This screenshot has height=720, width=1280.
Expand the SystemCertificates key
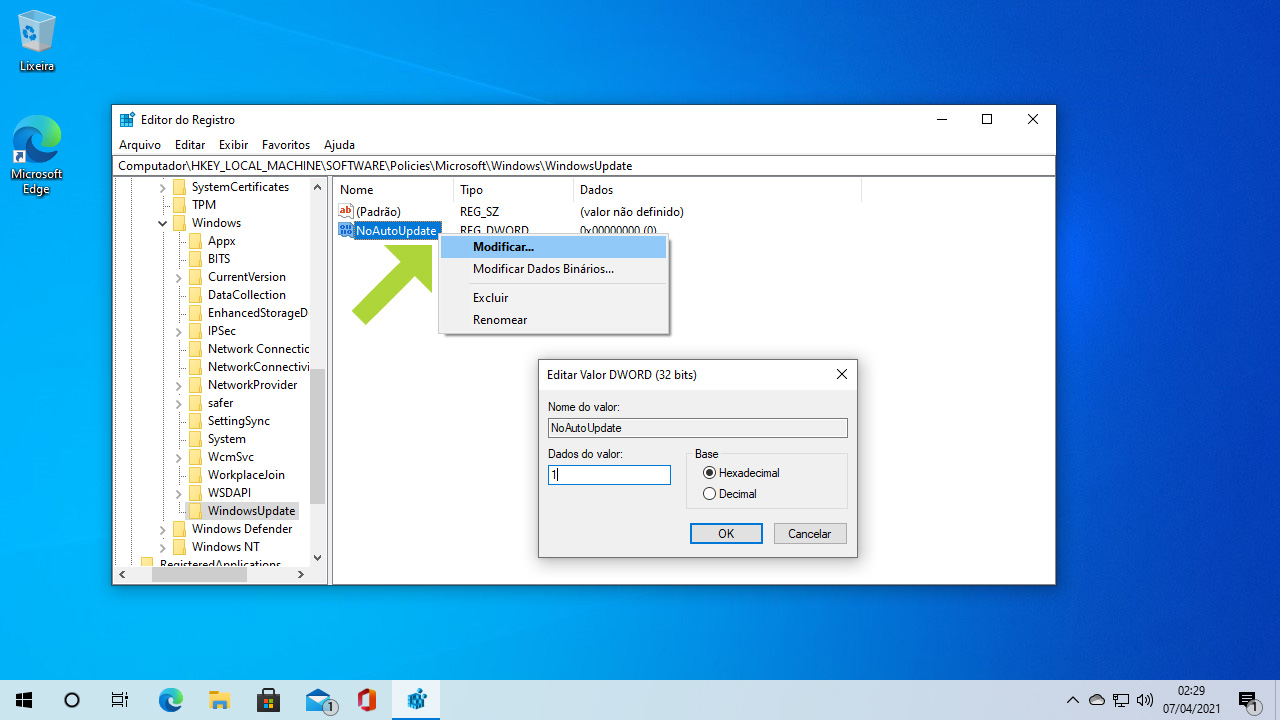coord(163,187)
